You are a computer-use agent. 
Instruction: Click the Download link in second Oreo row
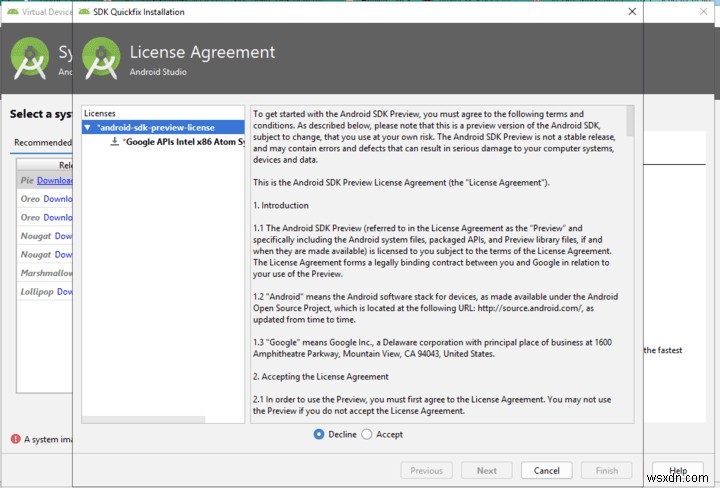click(x=58, y=217)
